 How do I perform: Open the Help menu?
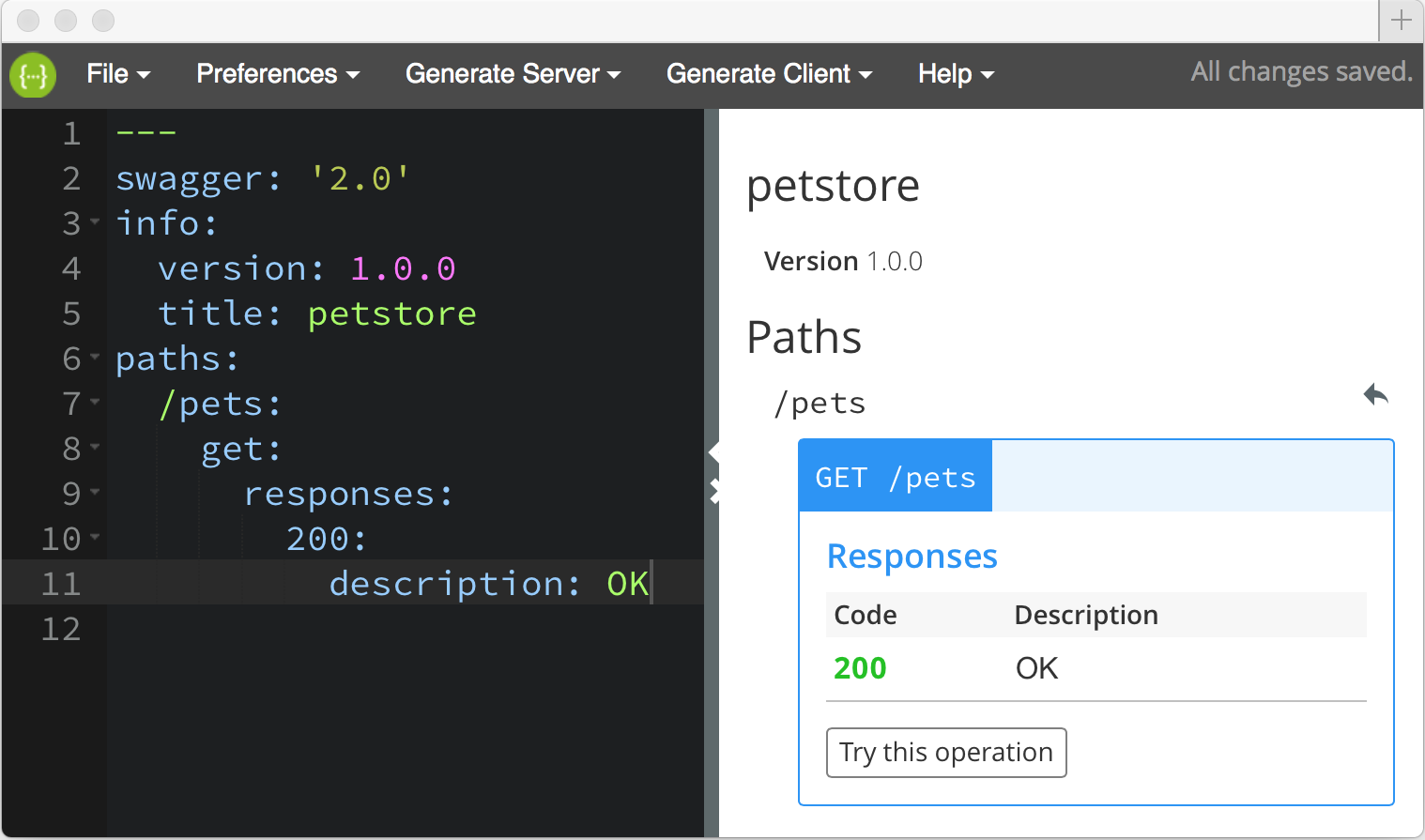point(956,74)
